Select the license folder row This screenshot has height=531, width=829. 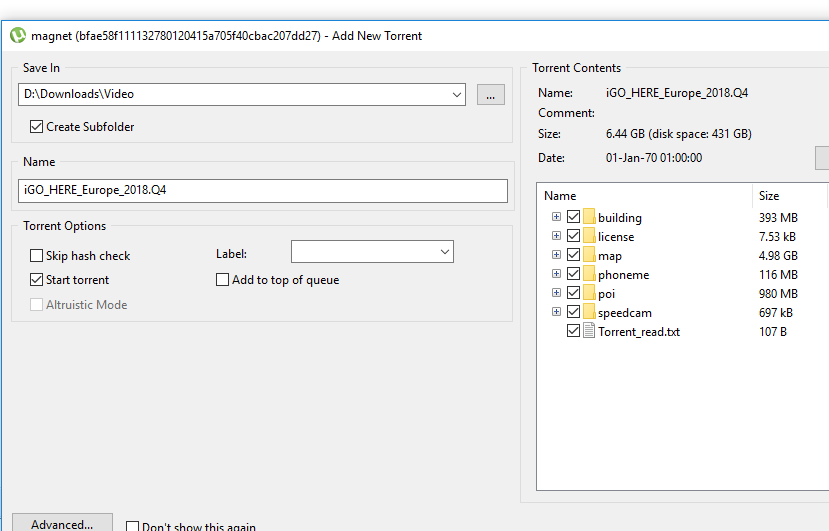683,236
